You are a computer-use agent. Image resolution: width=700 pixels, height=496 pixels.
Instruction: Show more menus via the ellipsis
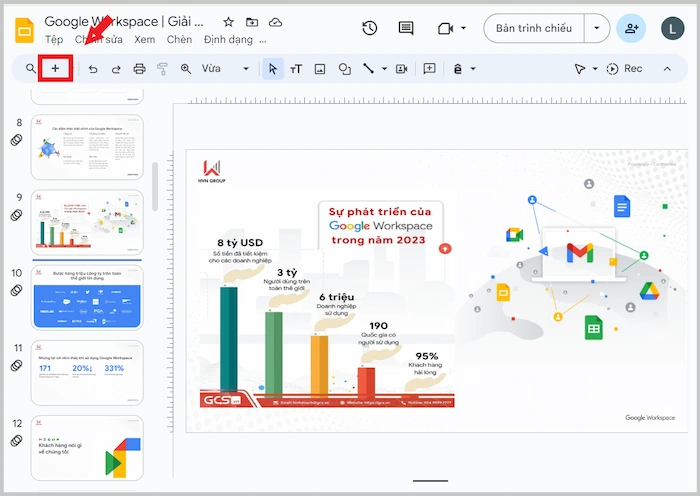(263, 41)
